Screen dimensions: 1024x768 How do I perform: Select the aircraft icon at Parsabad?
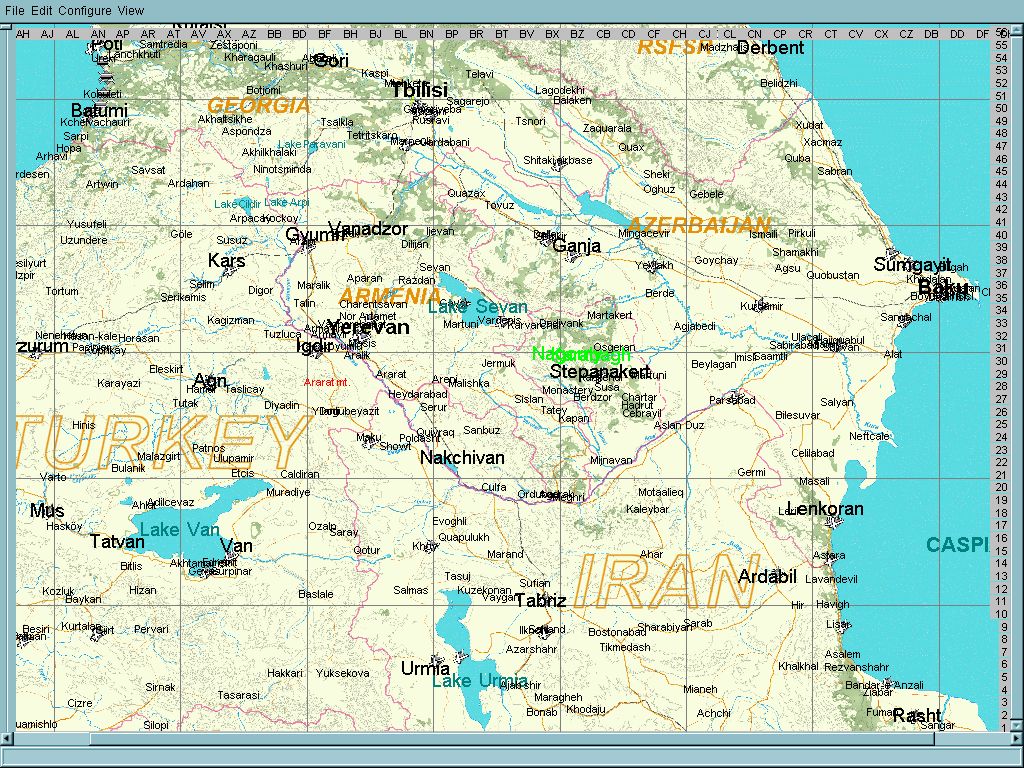pyautogui.click(x=736, y=396)
